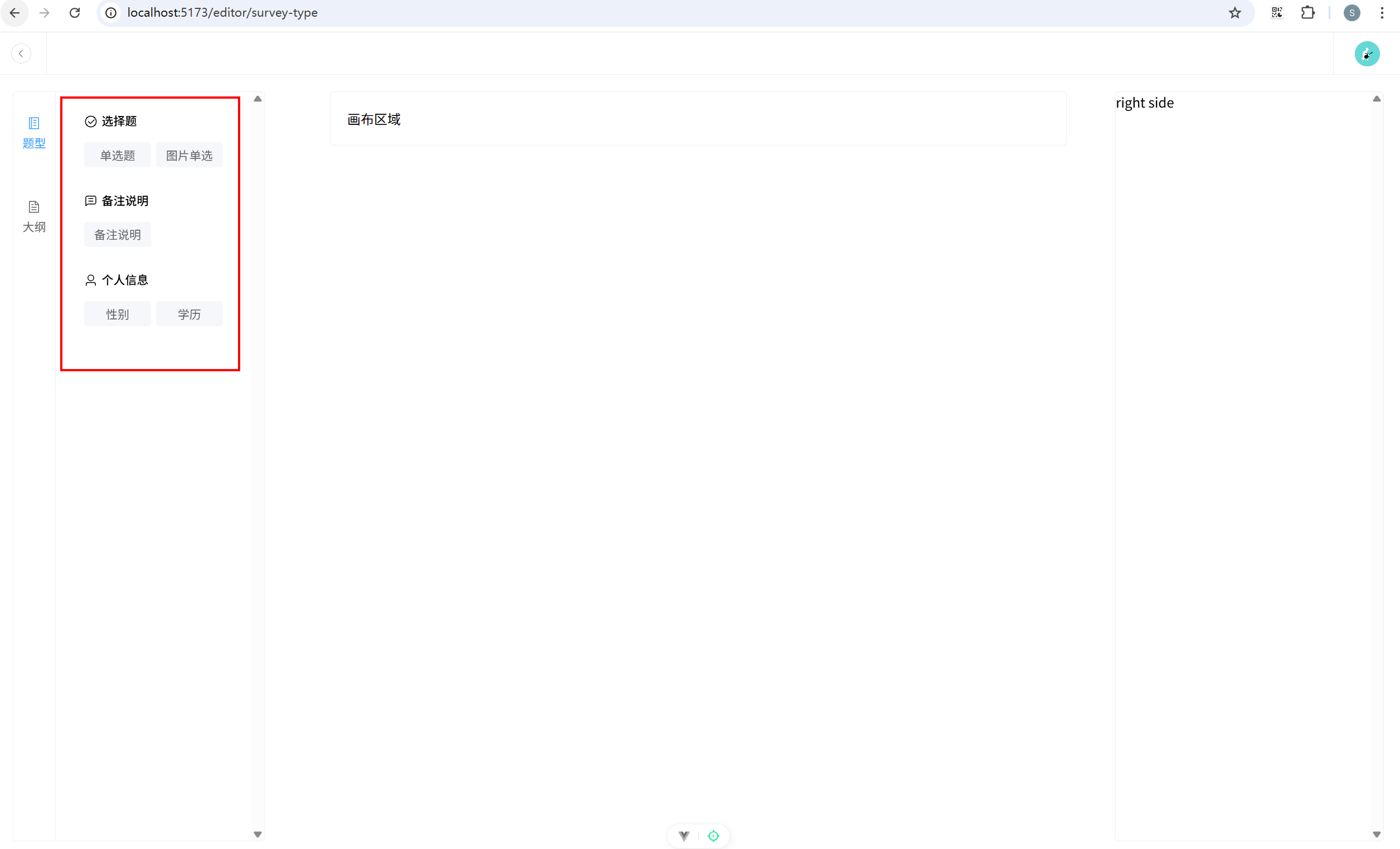
Task: Click the 个人信息 user icon
Action: pyautogui.click(x=90, y=280)
